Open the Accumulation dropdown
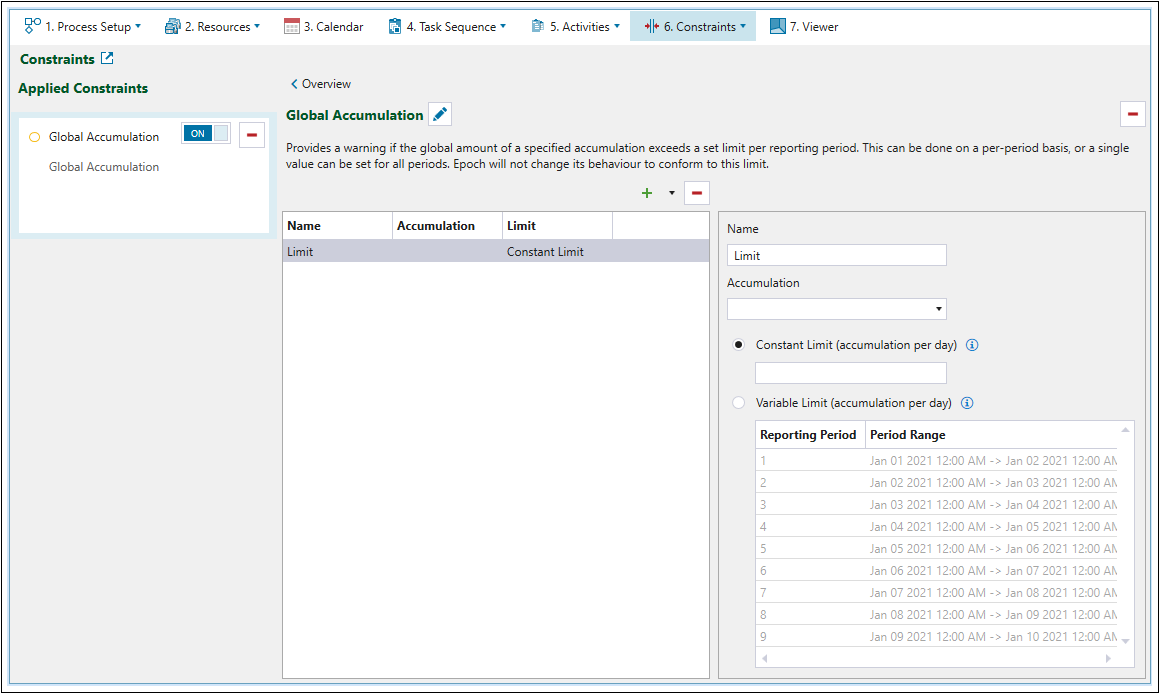This screenshot has width=1161, height=695. [836, 309]
